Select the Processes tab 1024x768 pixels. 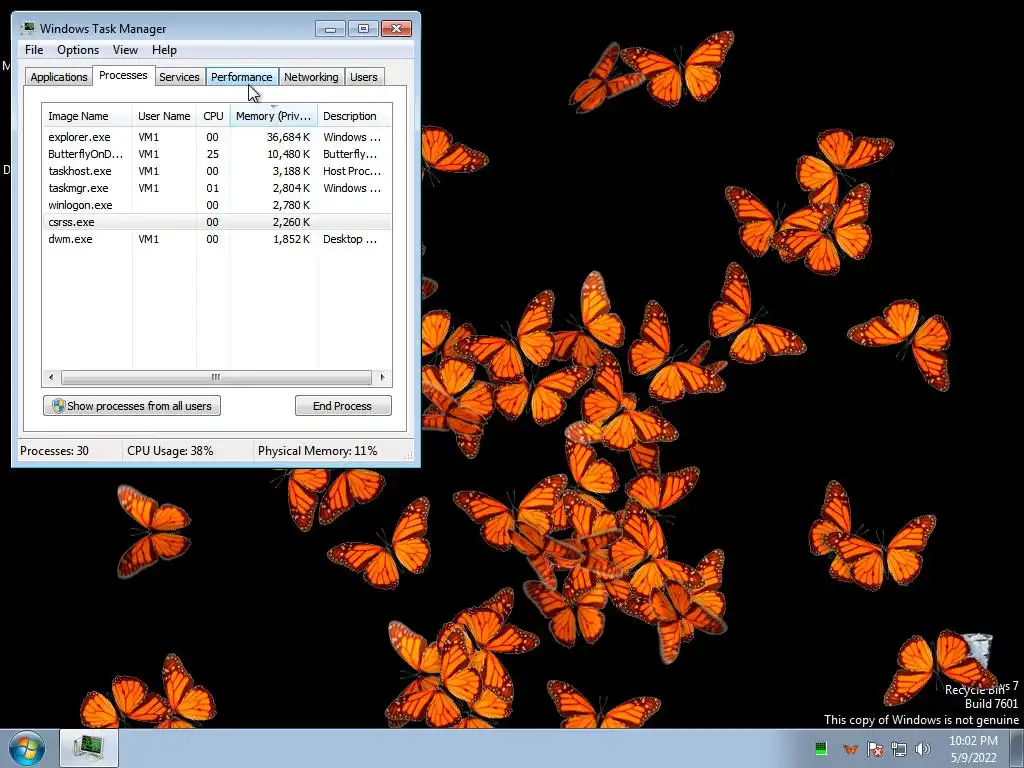tap(123, 75)
